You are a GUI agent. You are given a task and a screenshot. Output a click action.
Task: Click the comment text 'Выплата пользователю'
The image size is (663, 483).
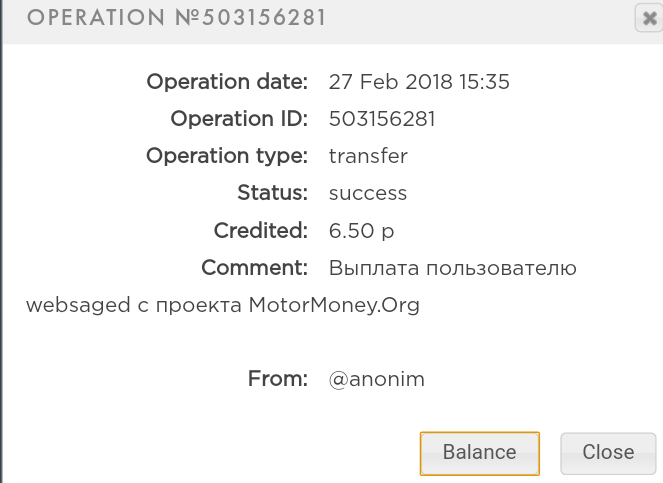pos(452,268)
